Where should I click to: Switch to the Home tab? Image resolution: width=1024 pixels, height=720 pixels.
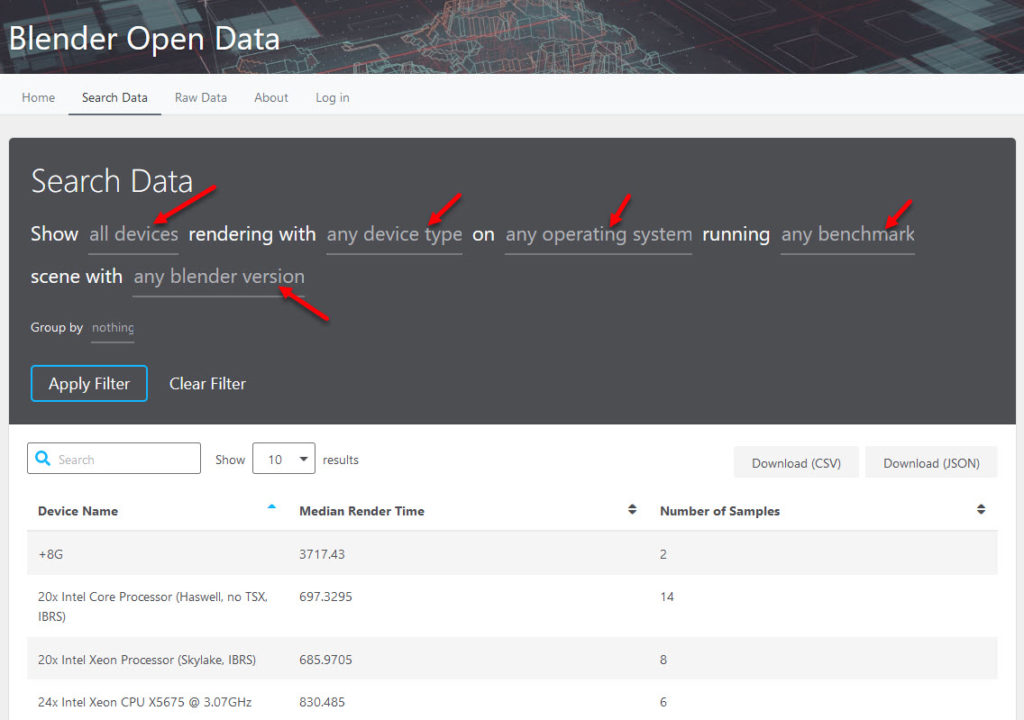point(38,97)
